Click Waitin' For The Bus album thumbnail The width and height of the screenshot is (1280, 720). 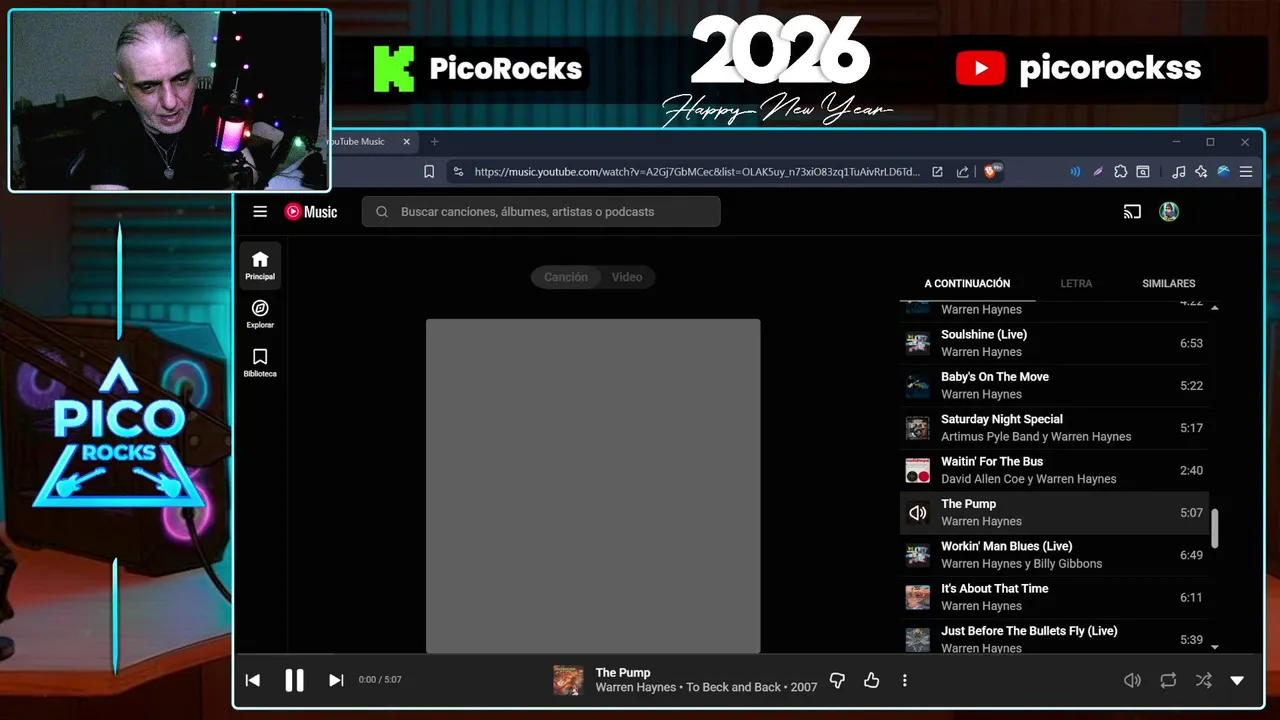[917, 470]
